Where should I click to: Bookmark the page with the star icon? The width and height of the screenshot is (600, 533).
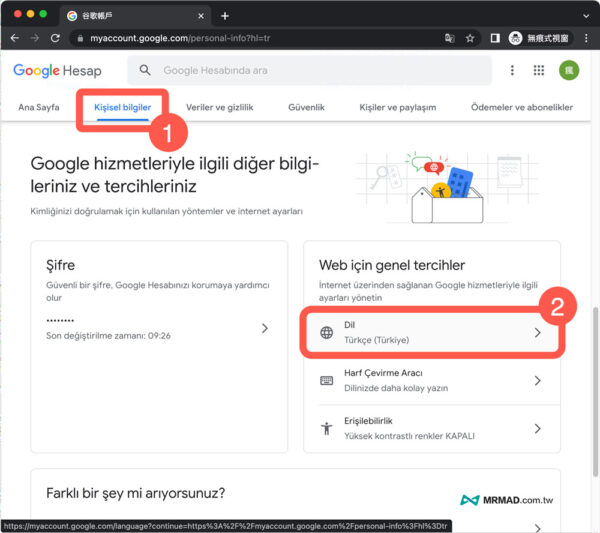[470, 38]
